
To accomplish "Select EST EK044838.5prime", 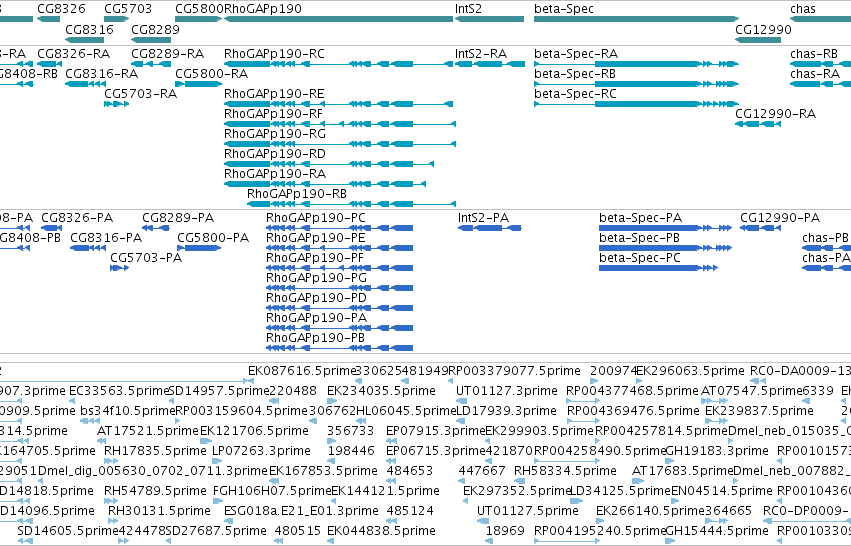I will click(x=381, y=532).
